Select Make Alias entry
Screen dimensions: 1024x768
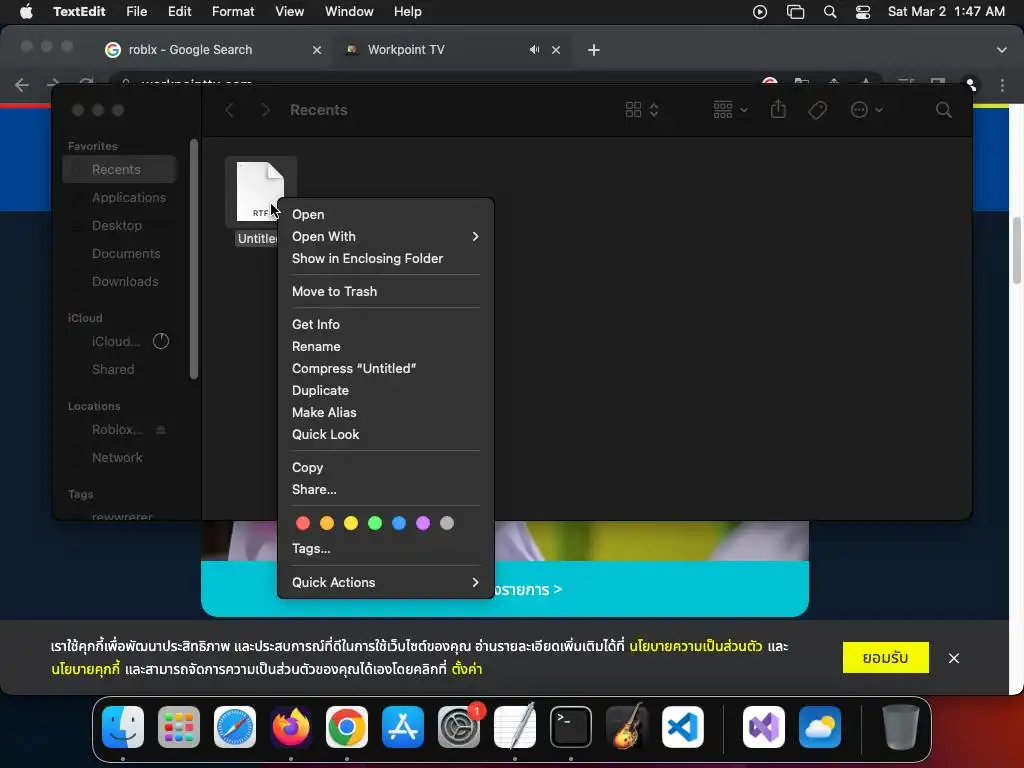tap(385, 412)
